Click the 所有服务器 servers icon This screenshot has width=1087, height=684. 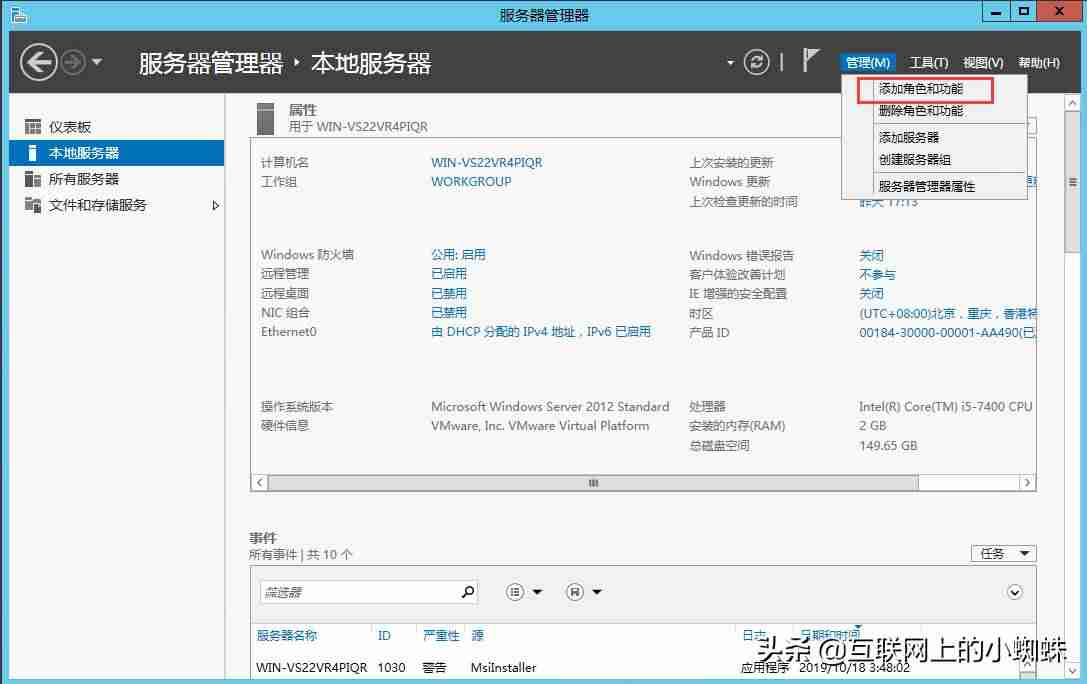point(33,179)
